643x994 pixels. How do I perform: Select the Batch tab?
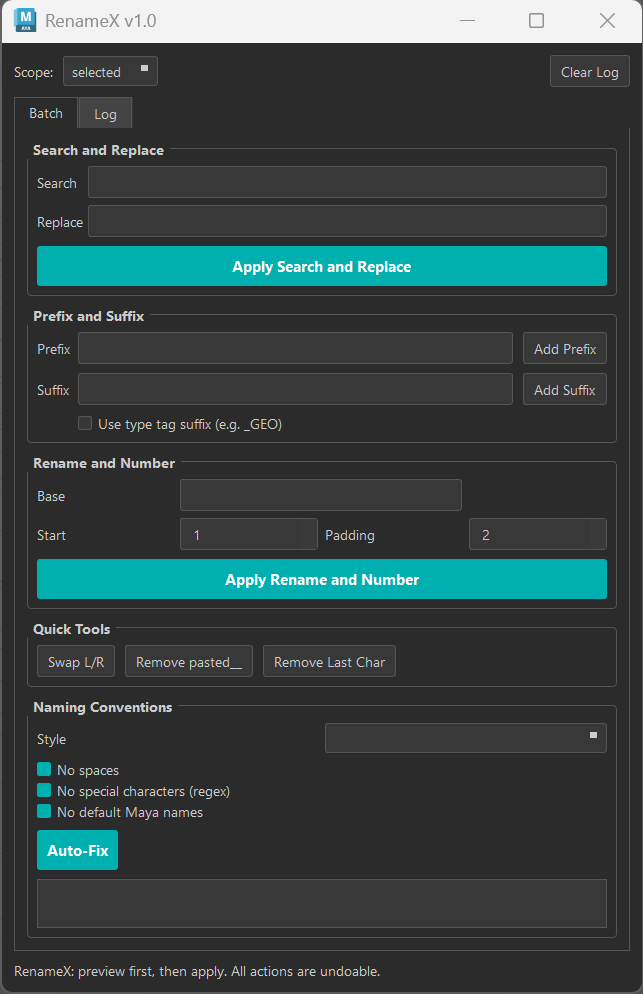(46, 113)
